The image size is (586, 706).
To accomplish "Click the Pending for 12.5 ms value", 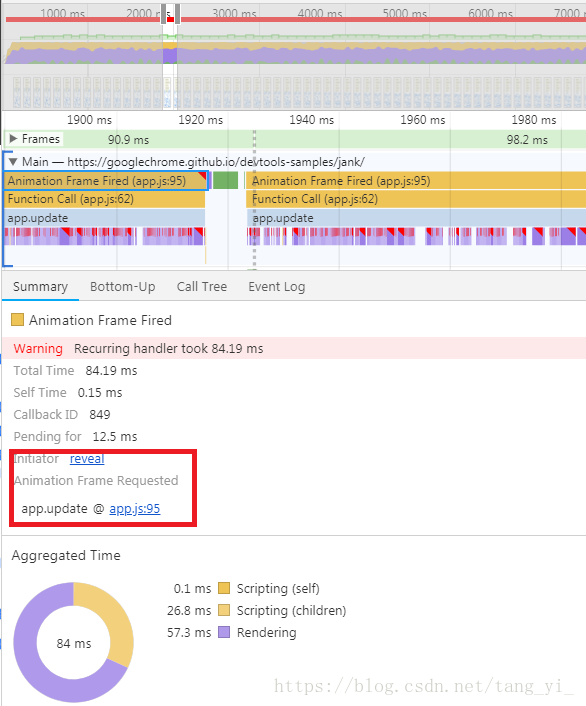I will [x=115, y=436].
